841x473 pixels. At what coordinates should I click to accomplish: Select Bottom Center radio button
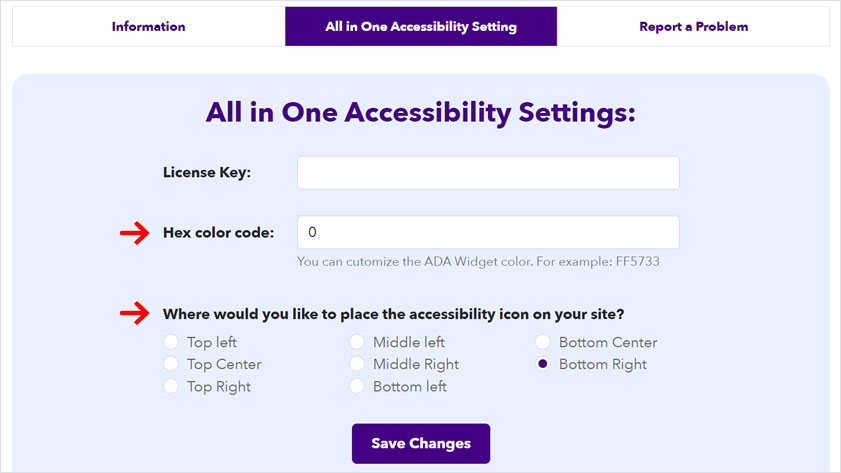coord(543,343)
